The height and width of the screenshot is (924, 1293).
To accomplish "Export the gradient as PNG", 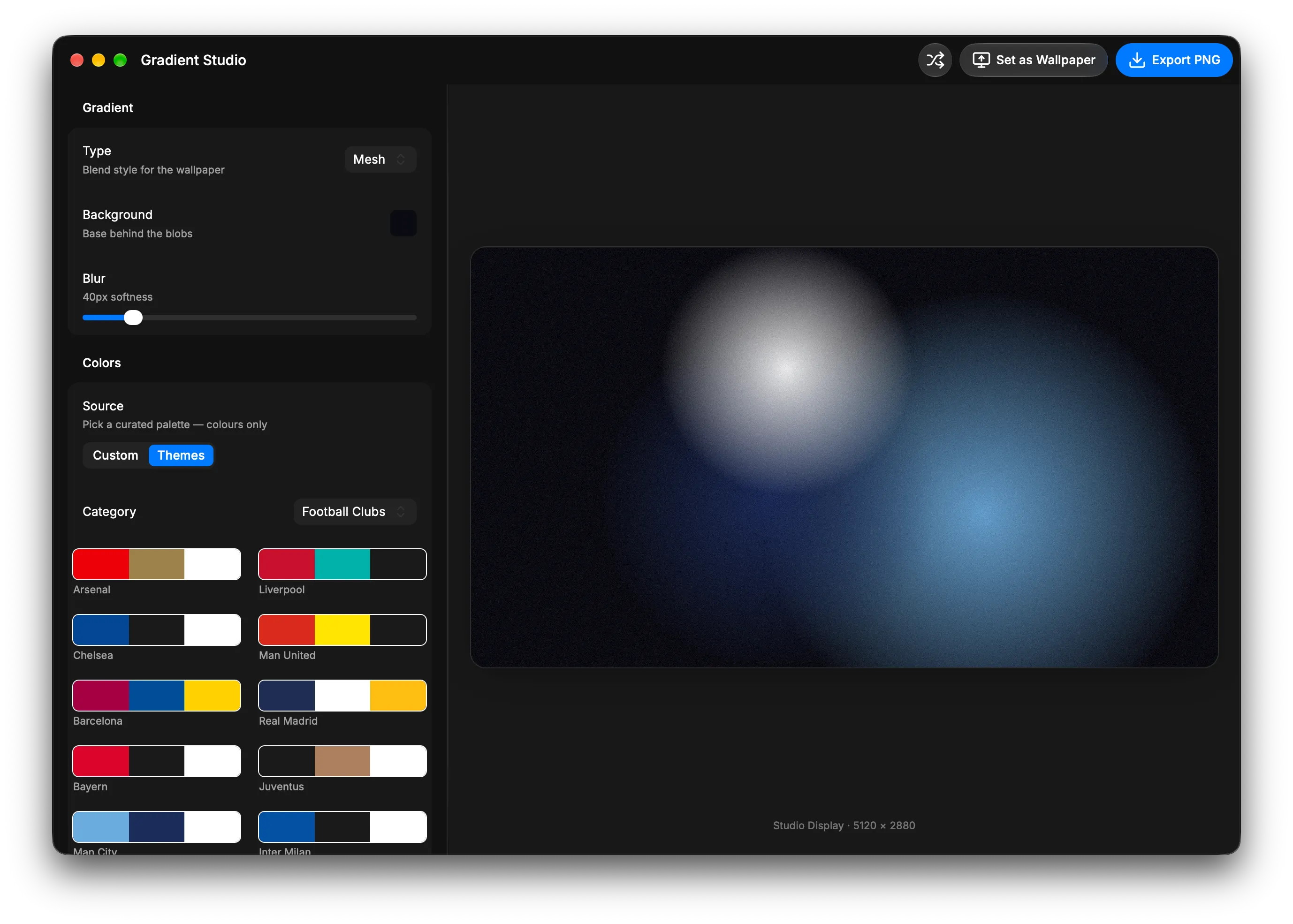I will tap(1173, 60).
